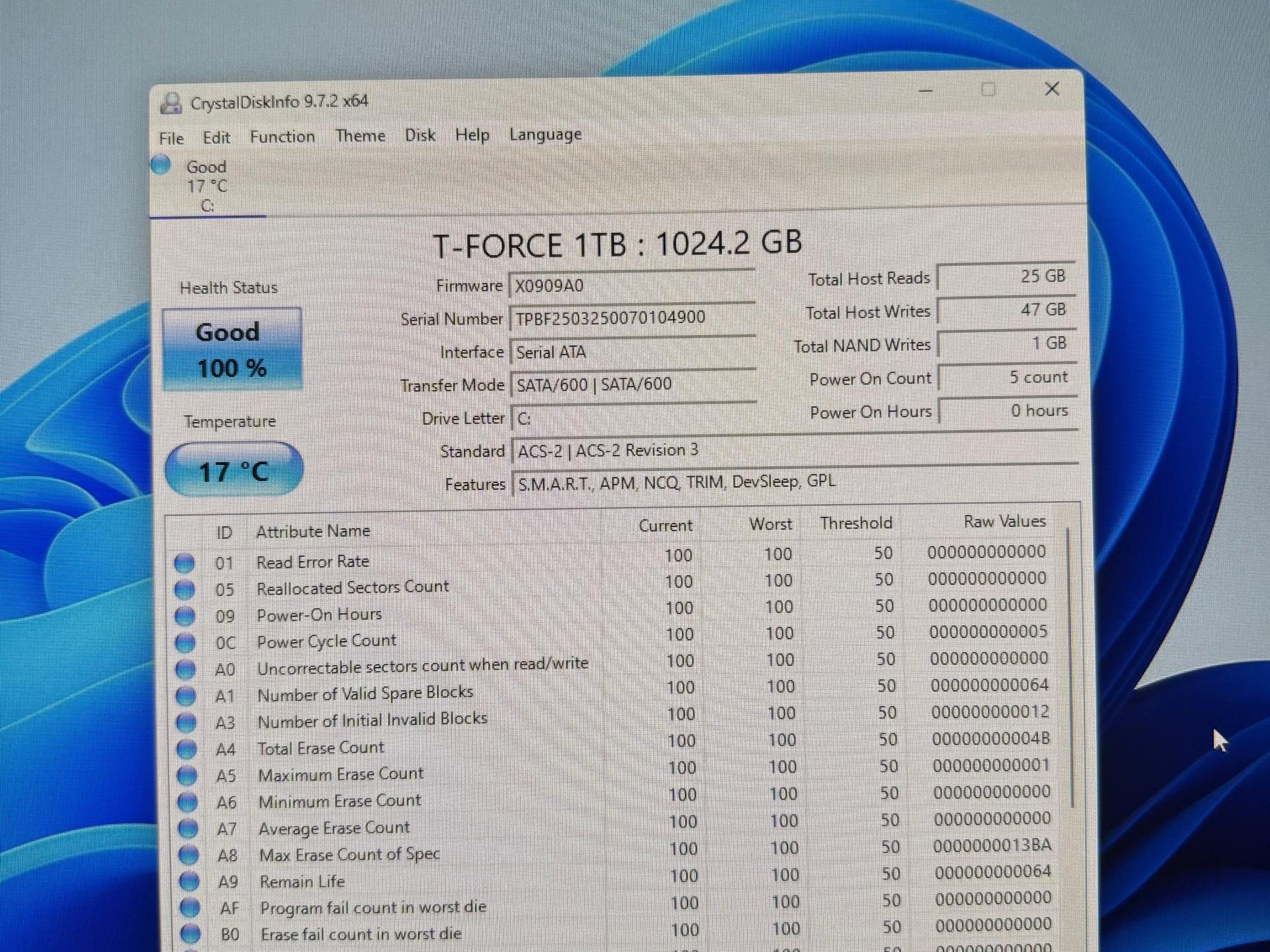Click the status icon for Program fail count
Viewport: 1270px width, 952px height.
tap(189, 908)
